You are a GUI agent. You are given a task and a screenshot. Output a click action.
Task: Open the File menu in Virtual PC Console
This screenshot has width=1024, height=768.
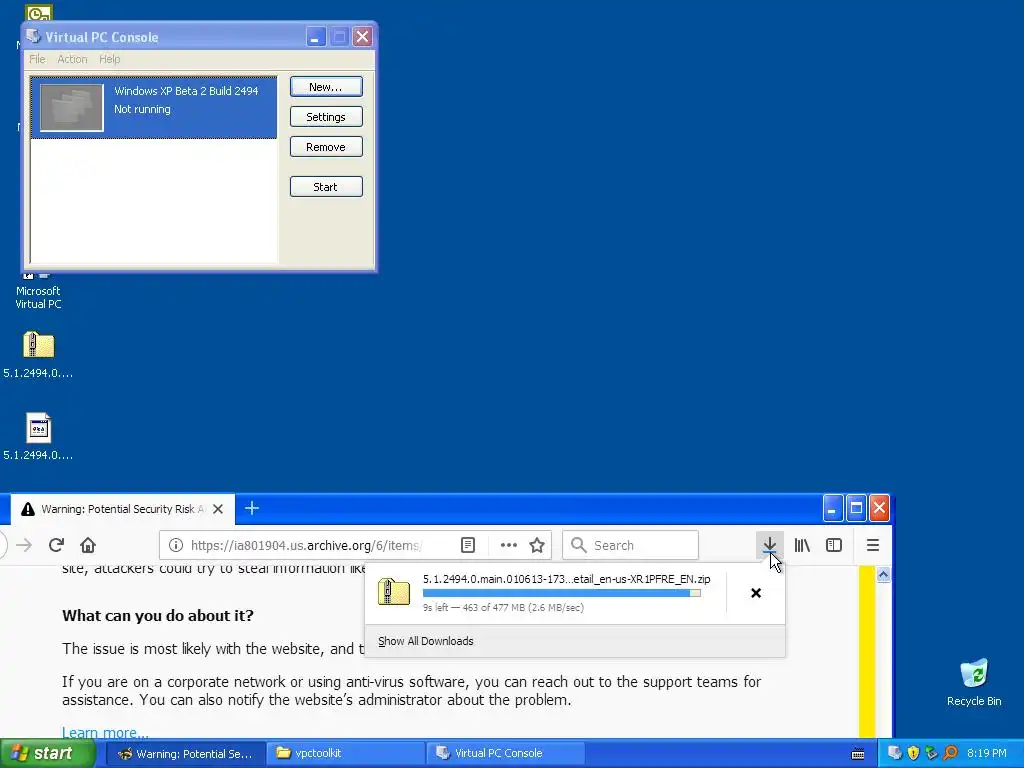37,59
